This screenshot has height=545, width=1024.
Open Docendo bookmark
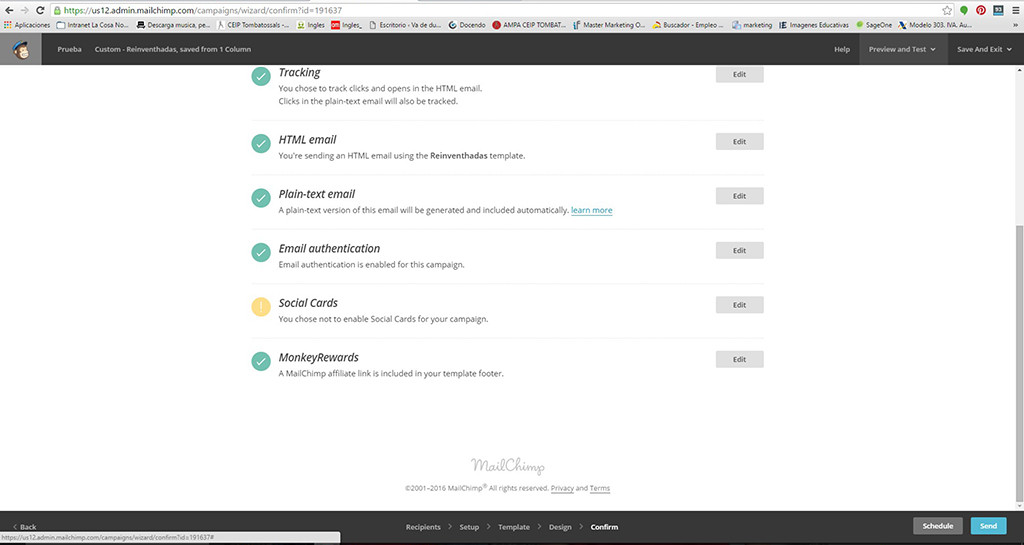coord(467,25)
